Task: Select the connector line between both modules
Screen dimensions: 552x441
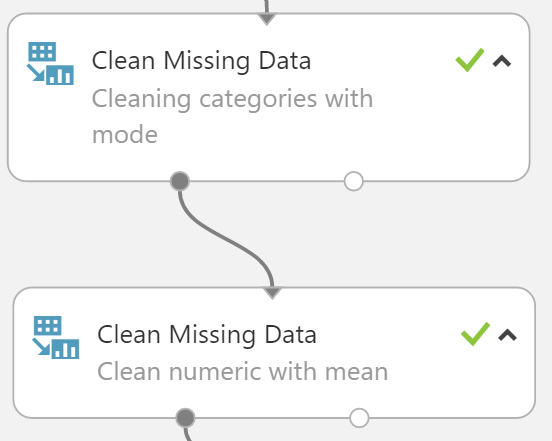Action: coord(227,240)
